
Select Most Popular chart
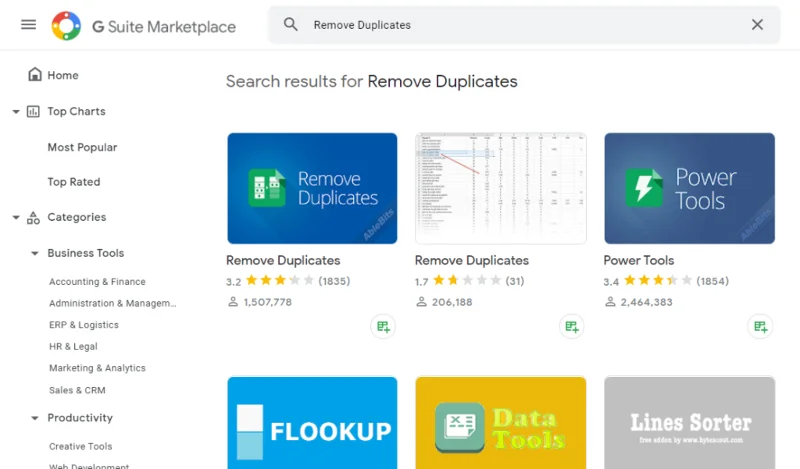point(82,147)
